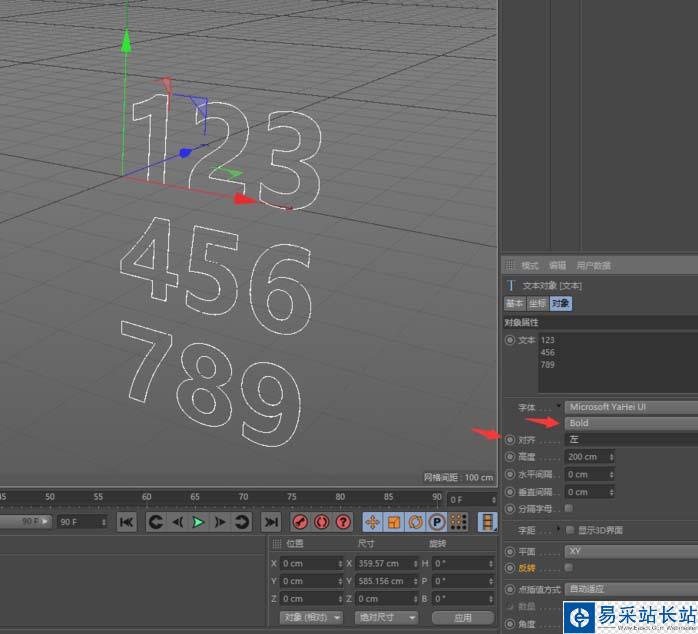Viewport: 698px width, 634px height.
Task: Toggle 水平间隔 animation radio dot
Action: (x=510, y=475)
